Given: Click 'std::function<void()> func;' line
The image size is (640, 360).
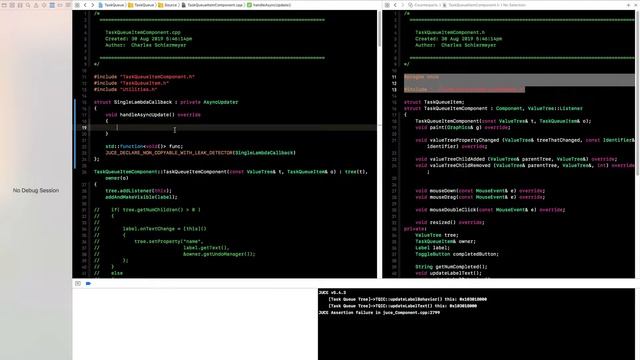Looking at the screenshot, I should point(144,146).
